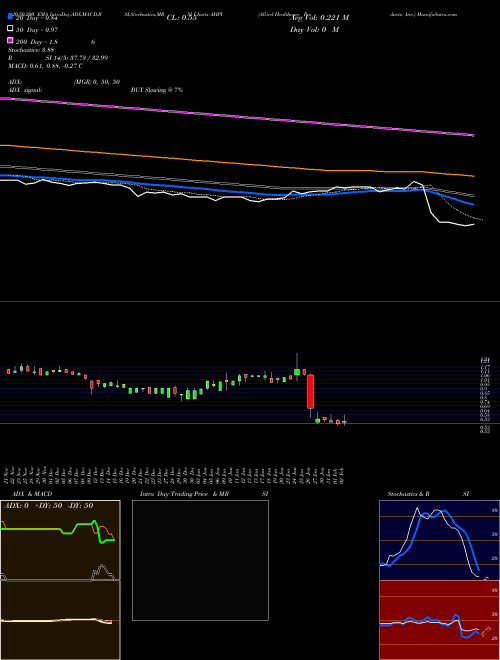The width and height of the screenshot is (500, 660).
Task: Click the '(MGR) 0, 50, 50' ADX values
Action: (97, 82)
